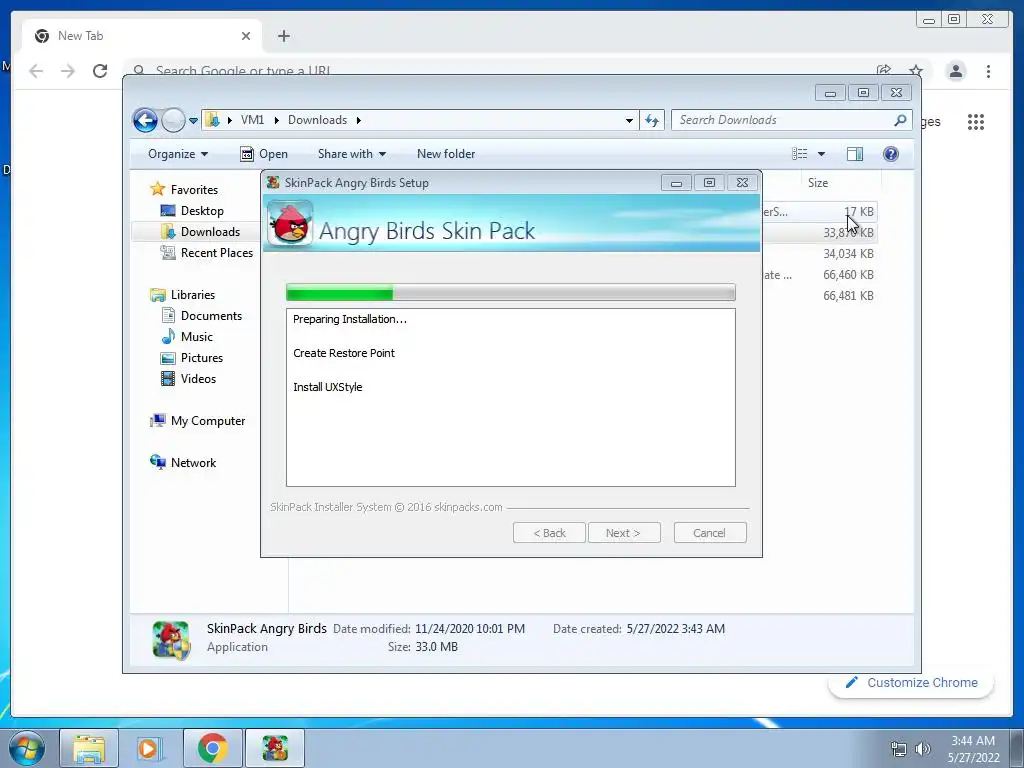Click the Back button in setup

549,533
